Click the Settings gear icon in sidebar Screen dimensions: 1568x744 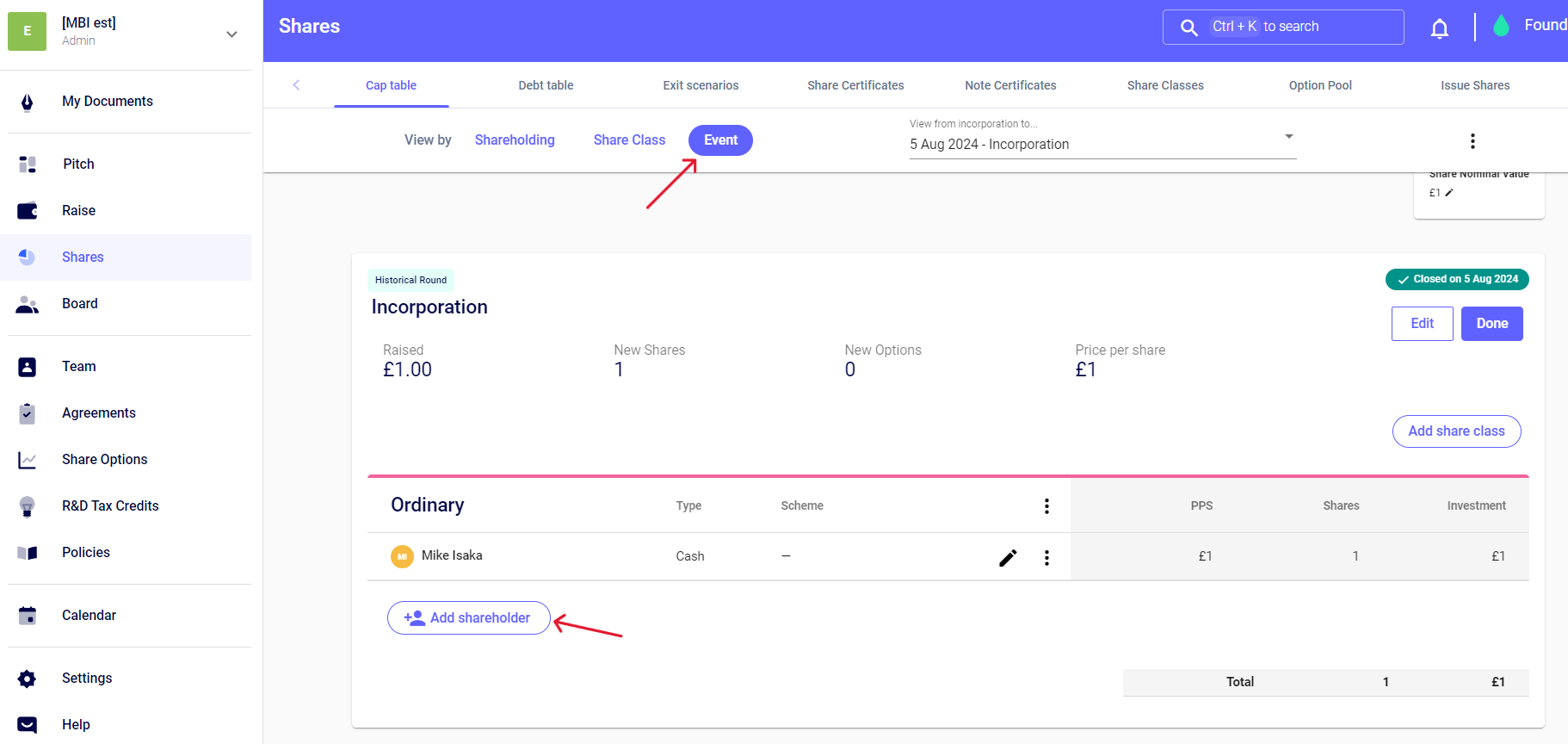click(x=28, y=679)
